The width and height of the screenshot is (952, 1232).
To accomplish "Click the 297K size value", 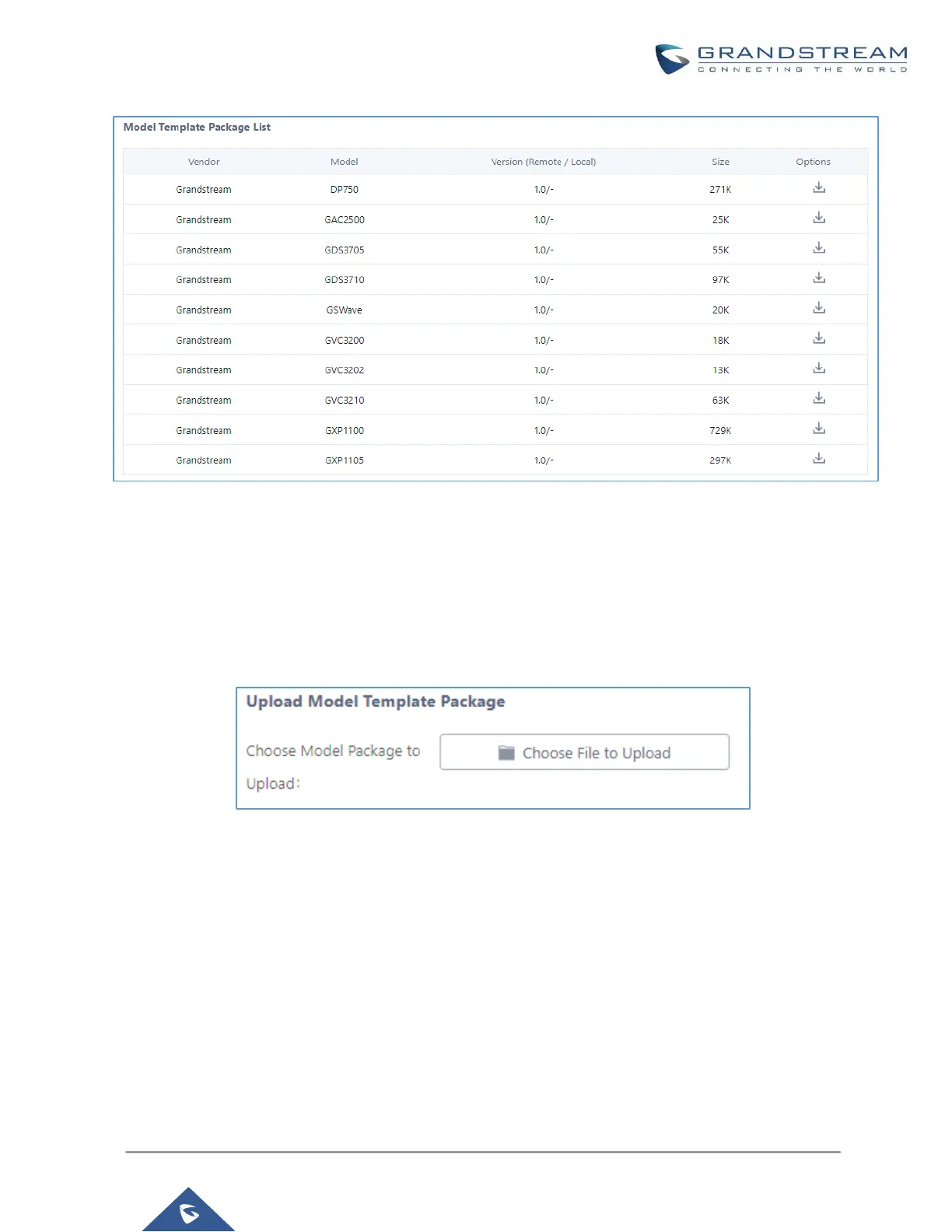I will click(x=720, y=460).
